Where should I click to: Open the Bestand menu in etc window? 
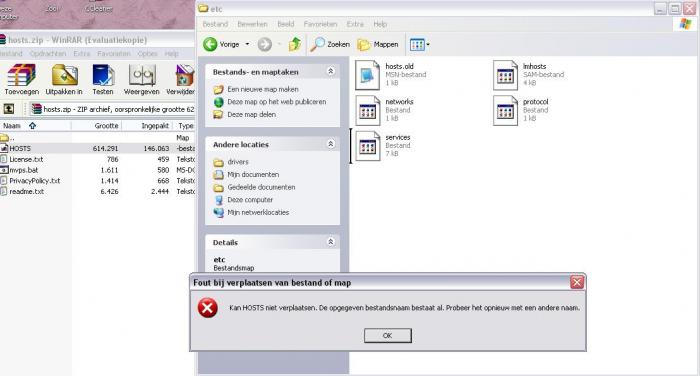tap(215, 24)
